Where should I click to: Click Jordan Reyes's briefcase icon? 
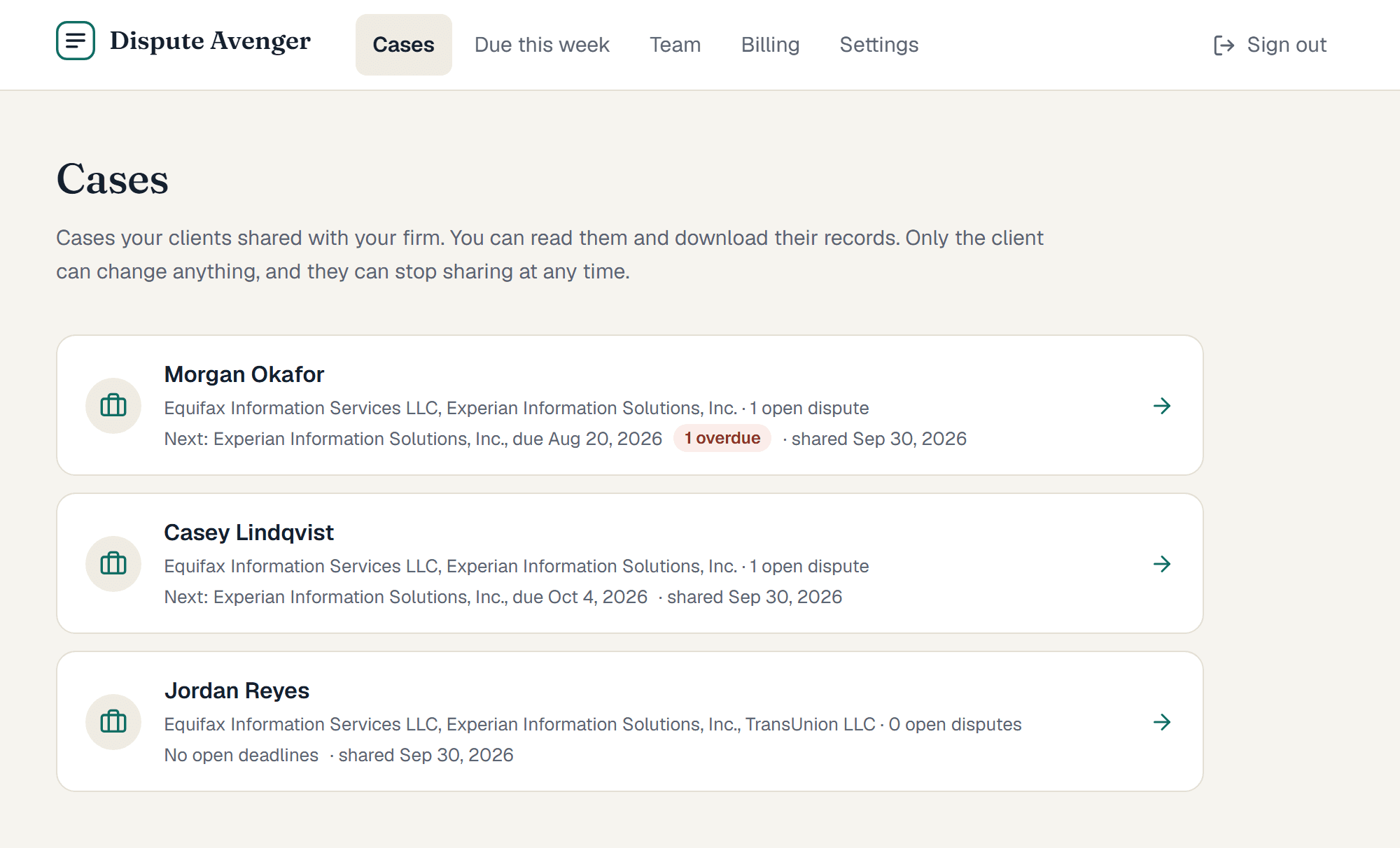(x=113, y=722)
